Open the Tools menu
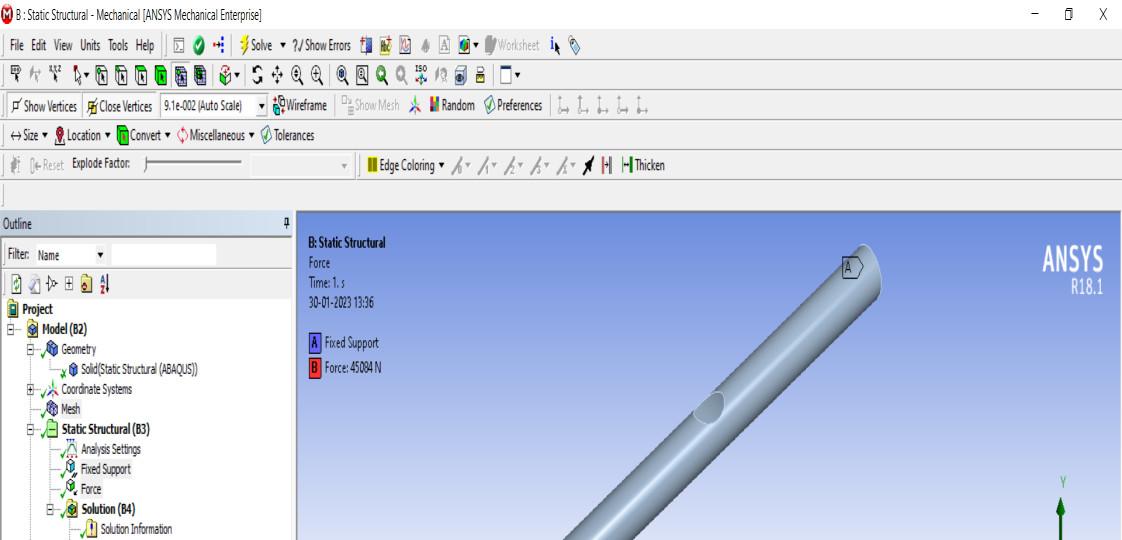This screenshot has width=1122, height=540. [118, 46]
